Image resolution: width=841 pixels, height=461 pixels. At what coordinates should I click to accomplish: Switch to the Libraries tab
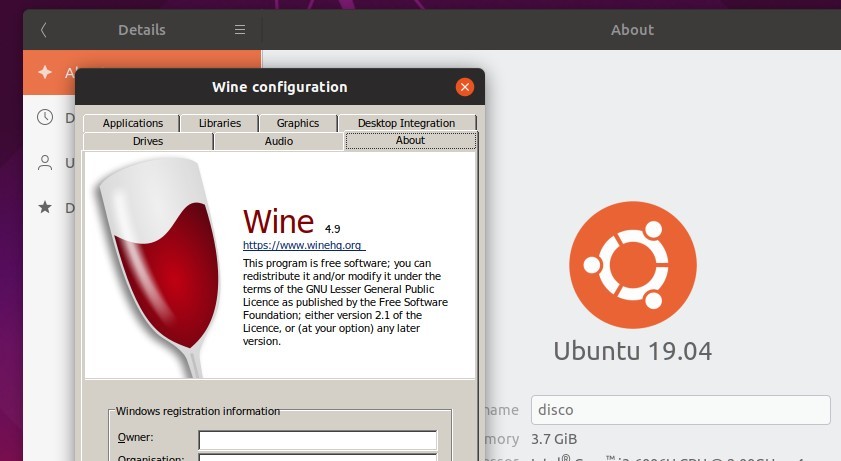click(x=220, y=123)
